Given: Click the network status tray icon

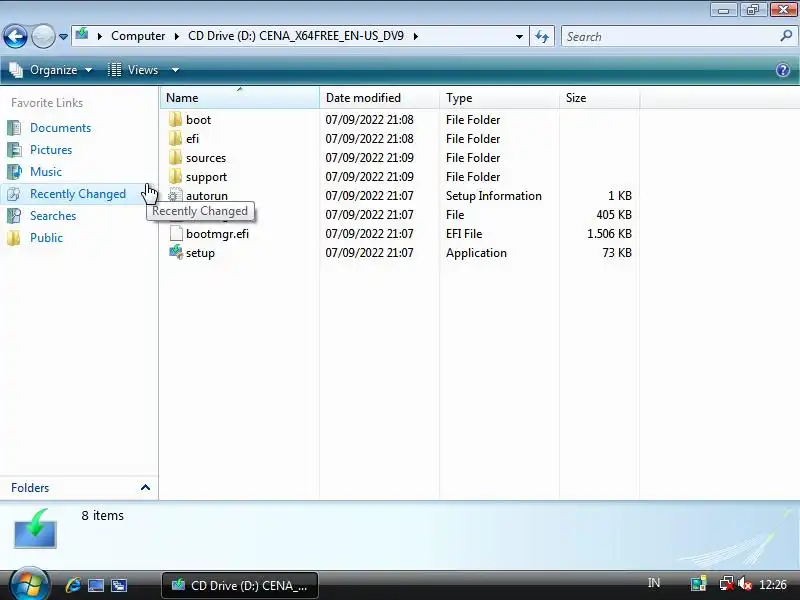Looking at the screenshot, I should 727,583.
